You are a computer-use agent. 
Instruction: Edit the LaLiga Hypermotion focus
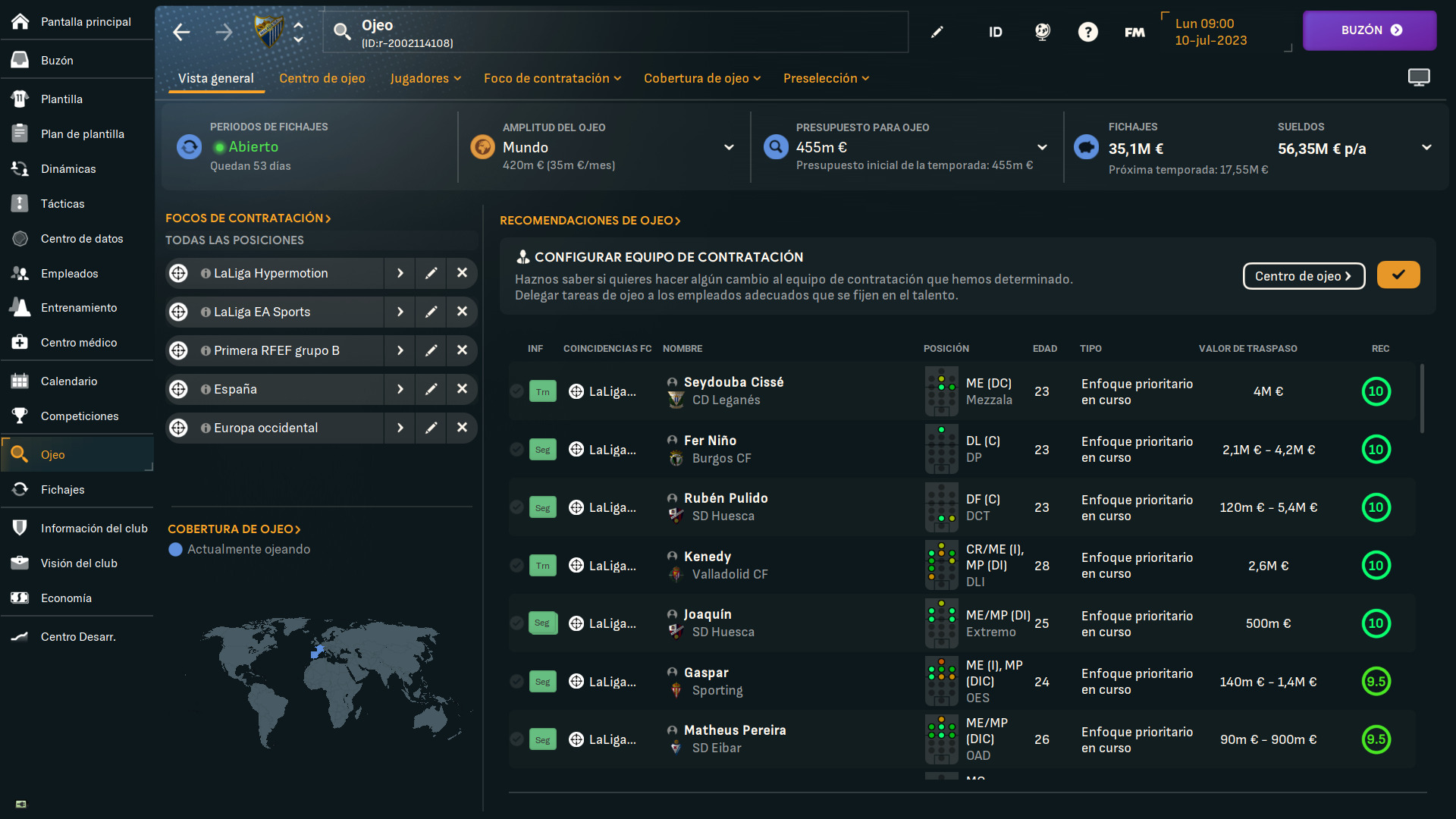(431, 273)
